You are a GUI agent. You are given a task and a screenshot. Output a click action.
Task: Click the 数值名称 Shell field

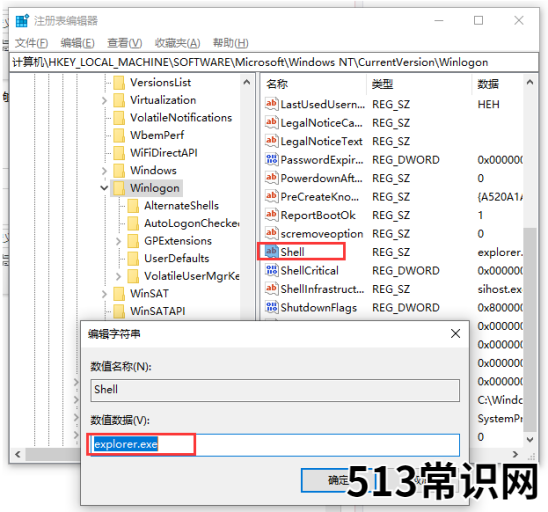tap(275, 390)
